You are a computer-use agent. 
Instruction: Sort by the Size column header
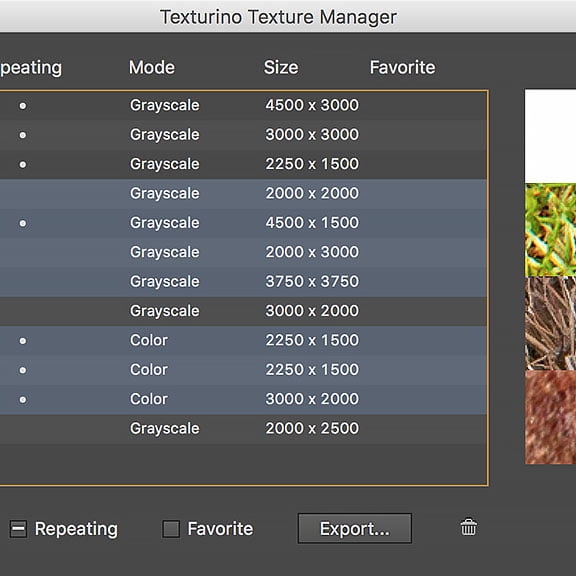[x=281, y=68]
